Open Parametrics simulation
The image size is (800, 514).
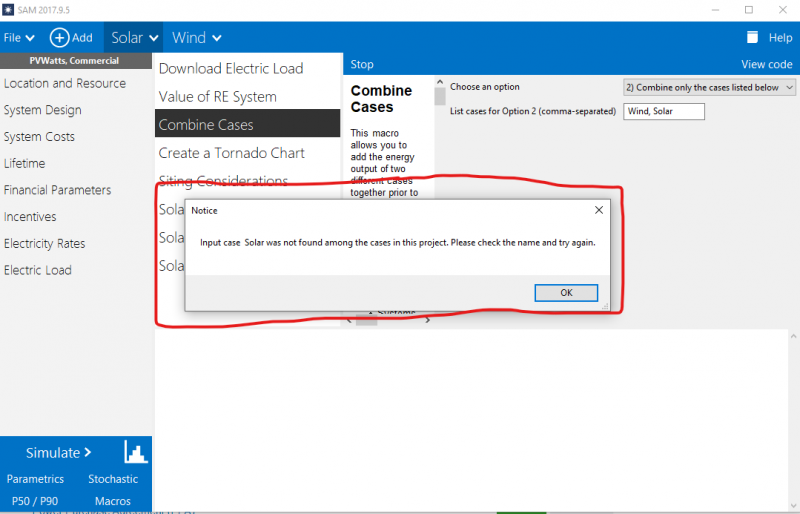click(x=36, y=479)
